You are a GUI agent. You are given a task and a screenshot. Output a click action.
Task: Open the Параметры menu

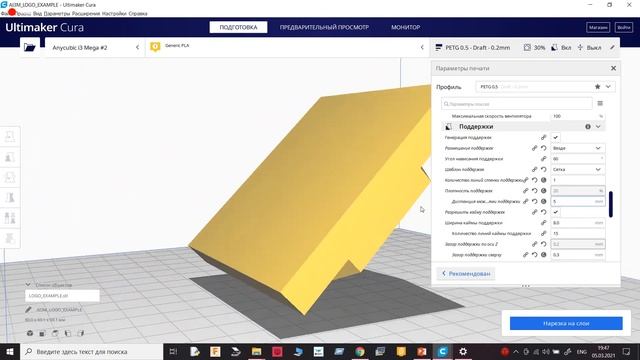57,13
